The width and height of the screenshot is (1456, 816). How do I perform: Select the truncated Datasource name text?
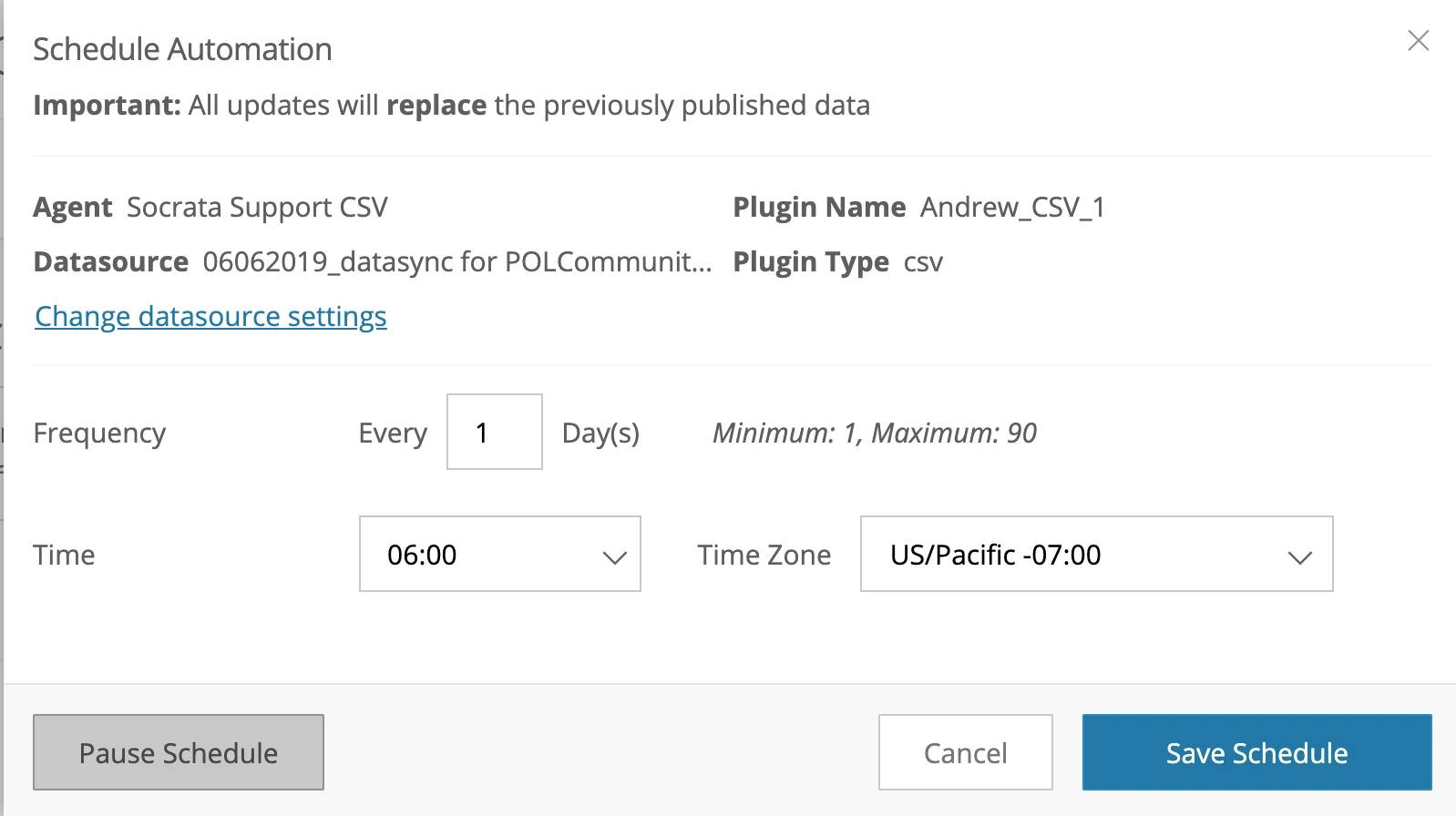[x=457, y=261]
